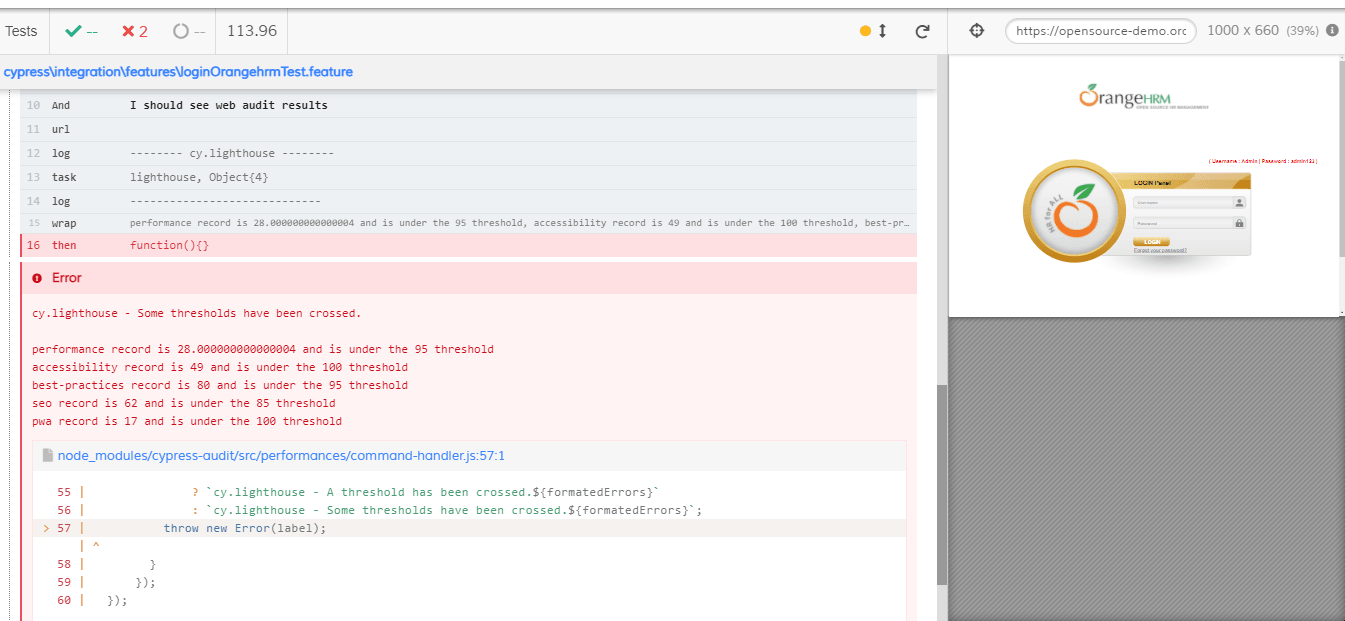Click the command log vertical scrollbar
The image size is (1345, 621).
(941, 480)
